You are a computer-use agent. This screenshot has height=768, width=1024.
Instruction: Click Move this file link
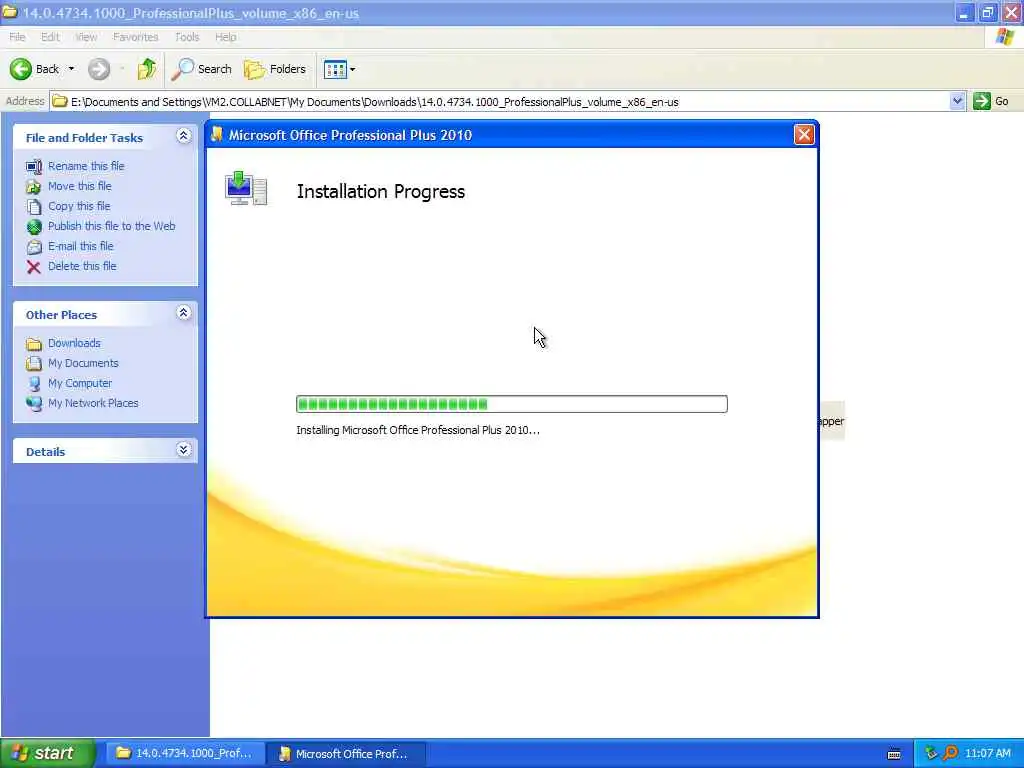(80, 186)
